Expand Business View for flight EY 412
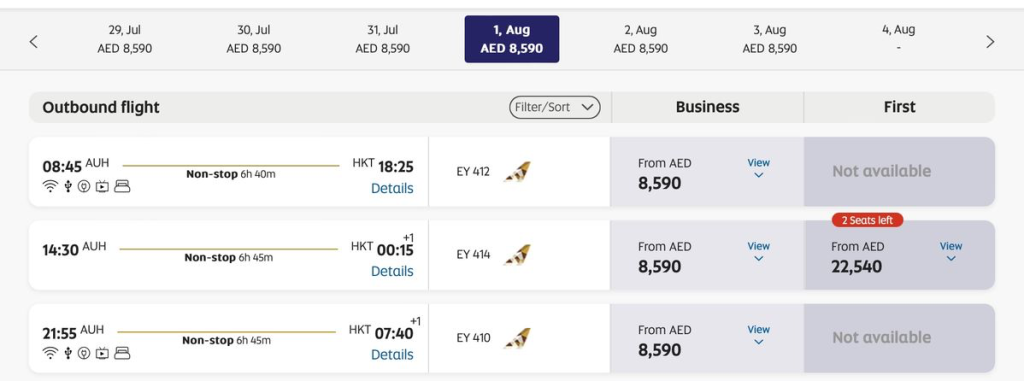The width and height of the screenshot is (1024, 381). pyautogui.click(x=758, y=167)
